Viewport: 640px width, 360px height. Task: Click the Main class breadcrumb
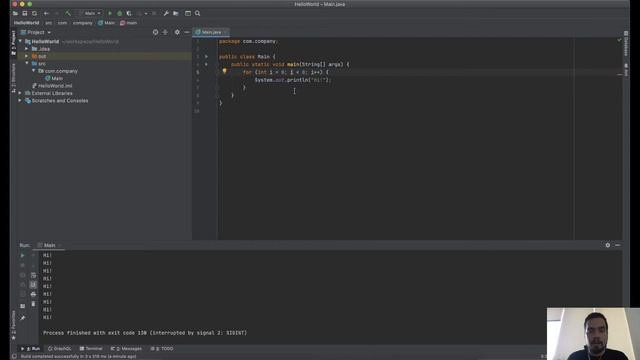(107, 23)
